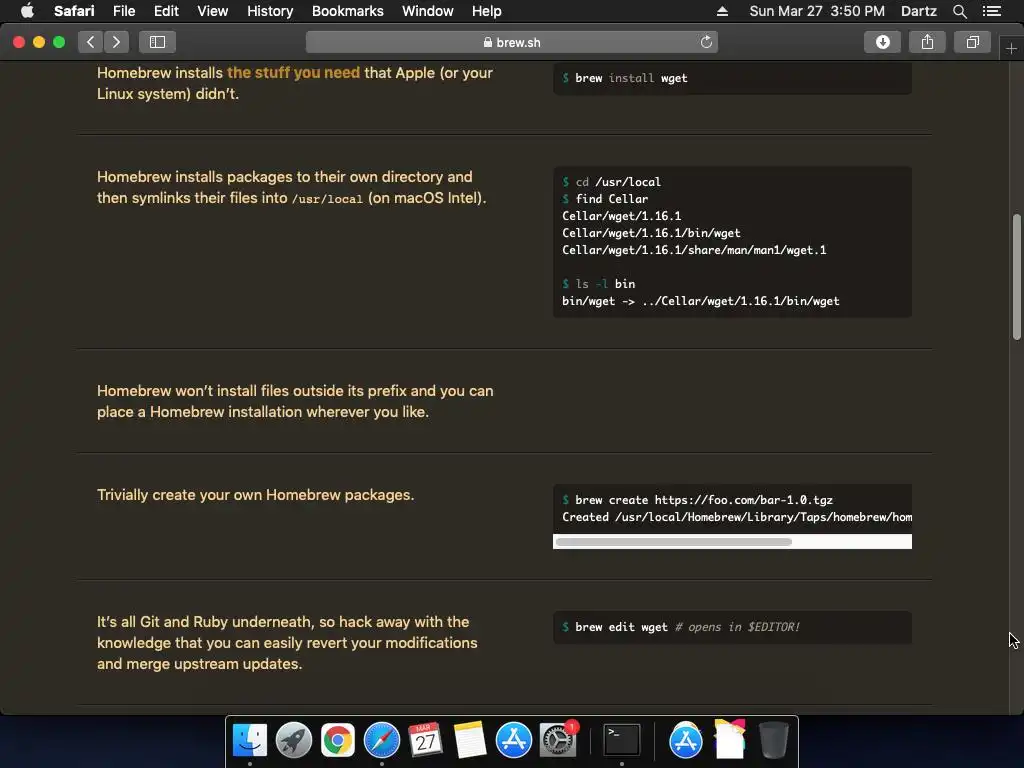Screen dimensions: 1024x768
Task: Click 'Trivially create your own Homebrew packages.' text
Action: [x=255, y=494]
